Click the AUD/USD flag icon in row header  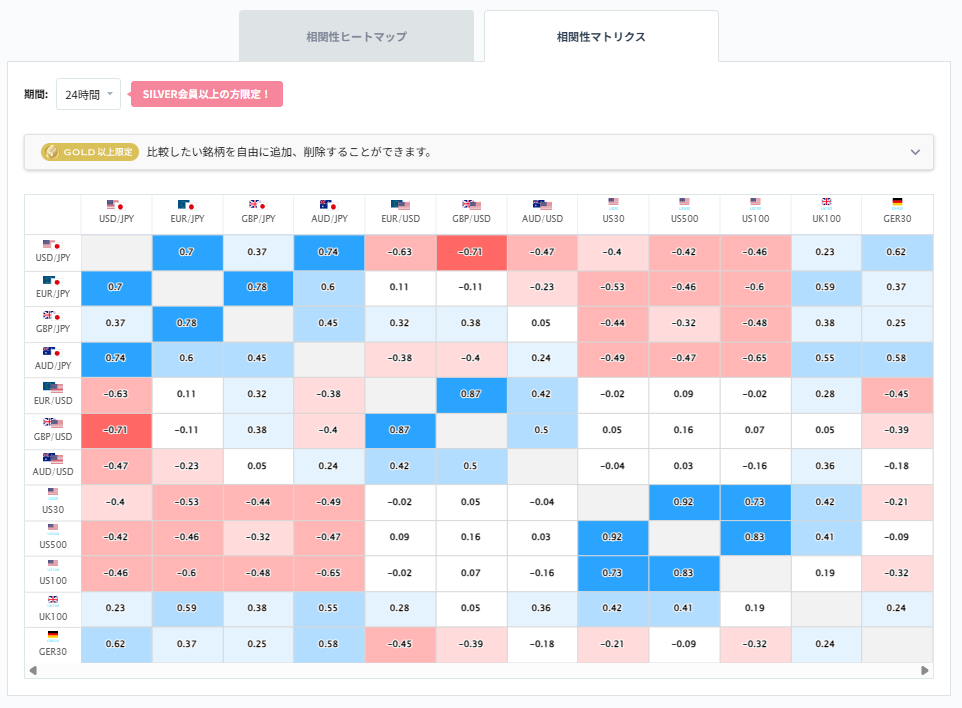coord(52,459)
